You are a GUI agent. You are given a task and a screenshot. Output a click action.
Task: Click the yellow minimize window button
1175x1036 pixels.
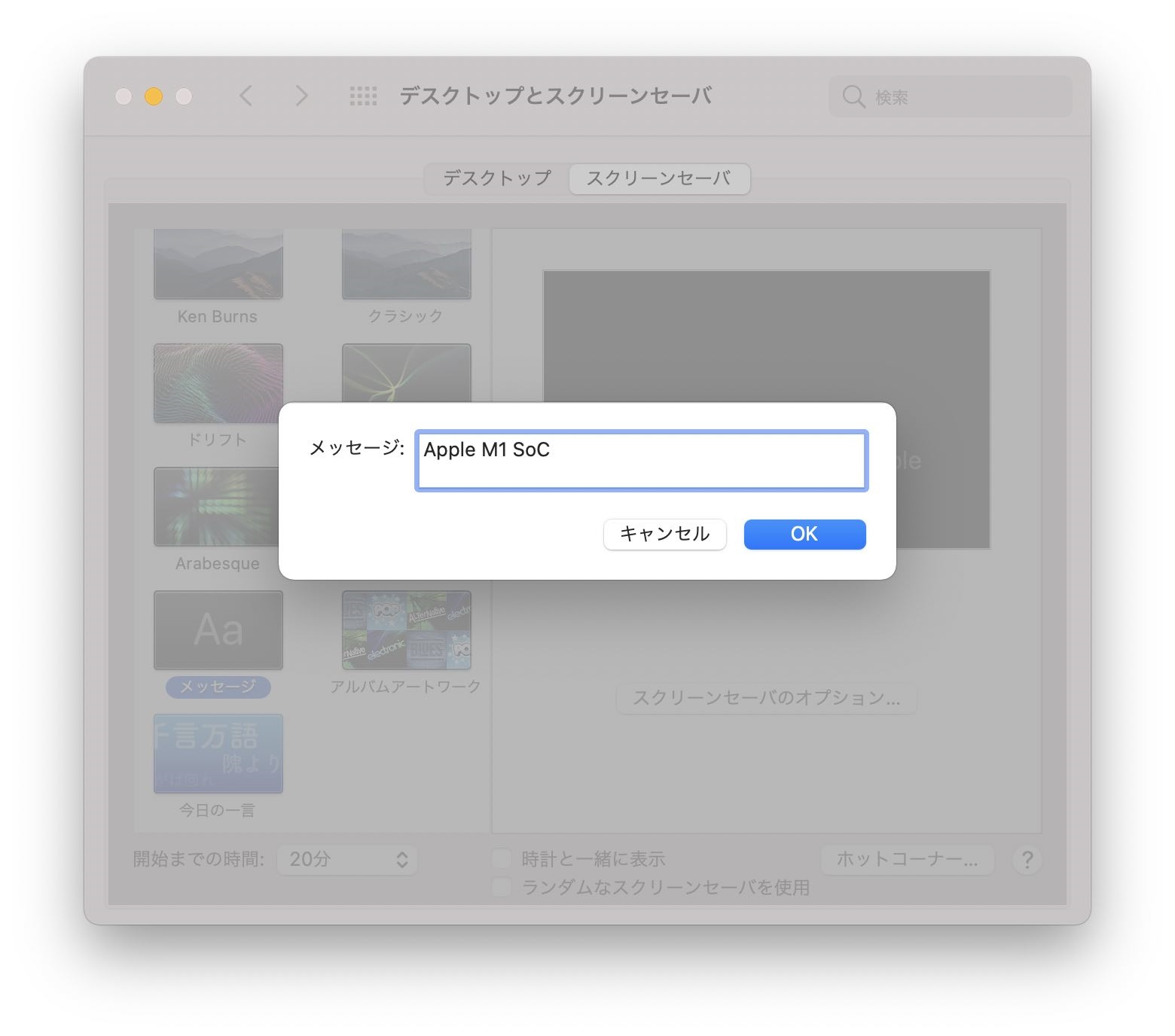pos(154,96)
